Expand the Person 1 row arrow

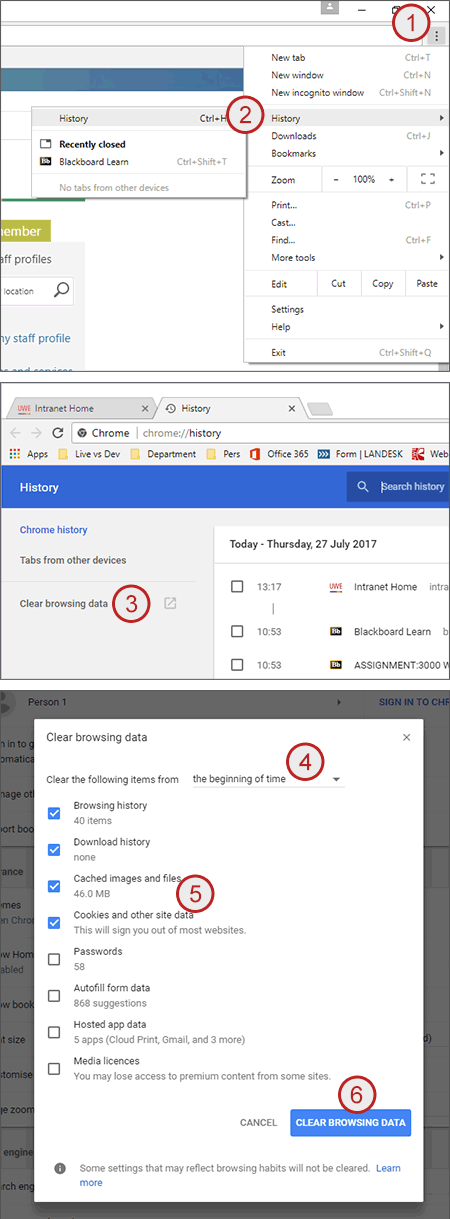click(x=338, y=702)
